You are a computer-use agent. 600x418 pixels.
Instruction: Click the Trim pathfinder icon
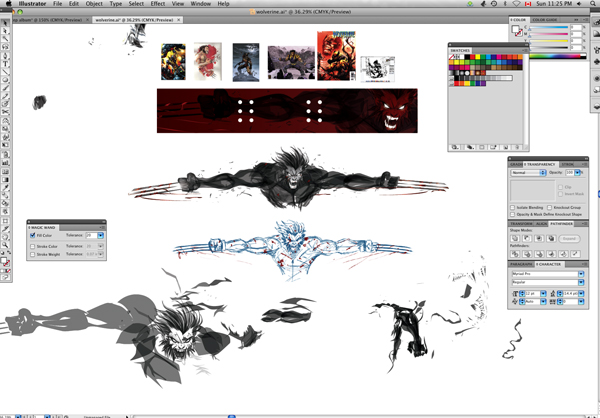coord(527,253)
